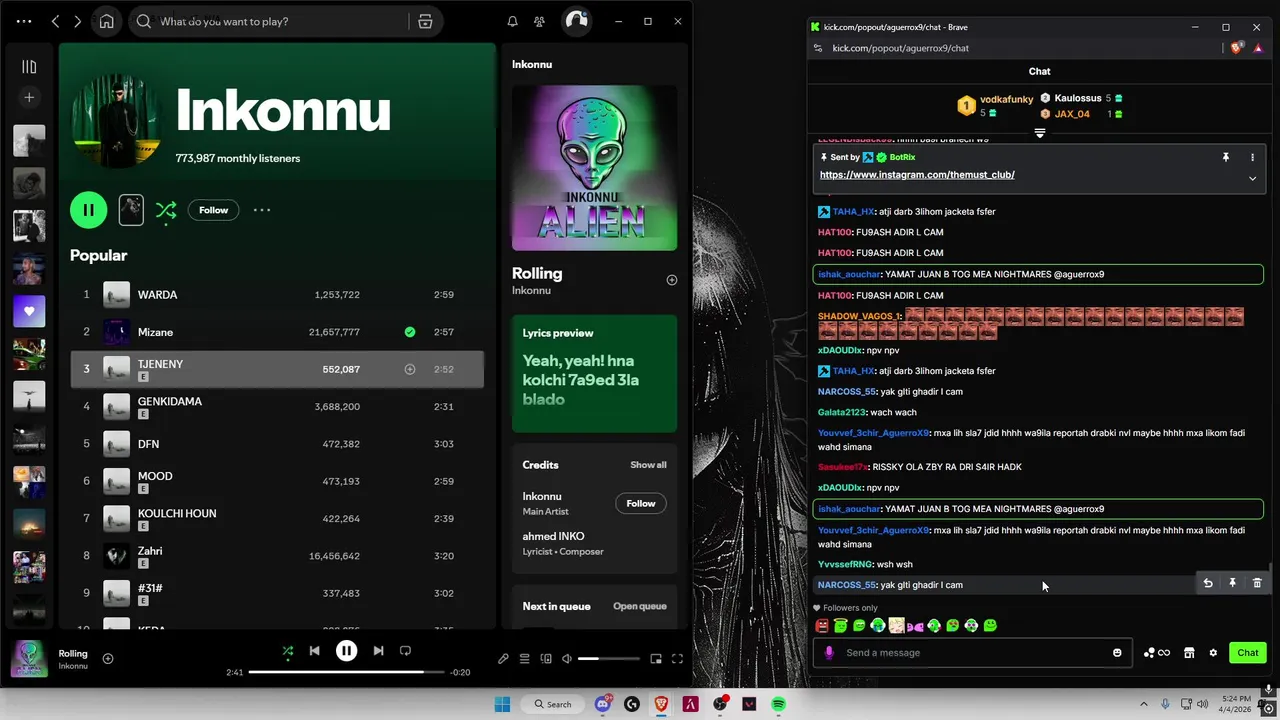1280x720 pixels.
Task: Create playlist with plus icon in sidebar
Action: pos(29,97)
